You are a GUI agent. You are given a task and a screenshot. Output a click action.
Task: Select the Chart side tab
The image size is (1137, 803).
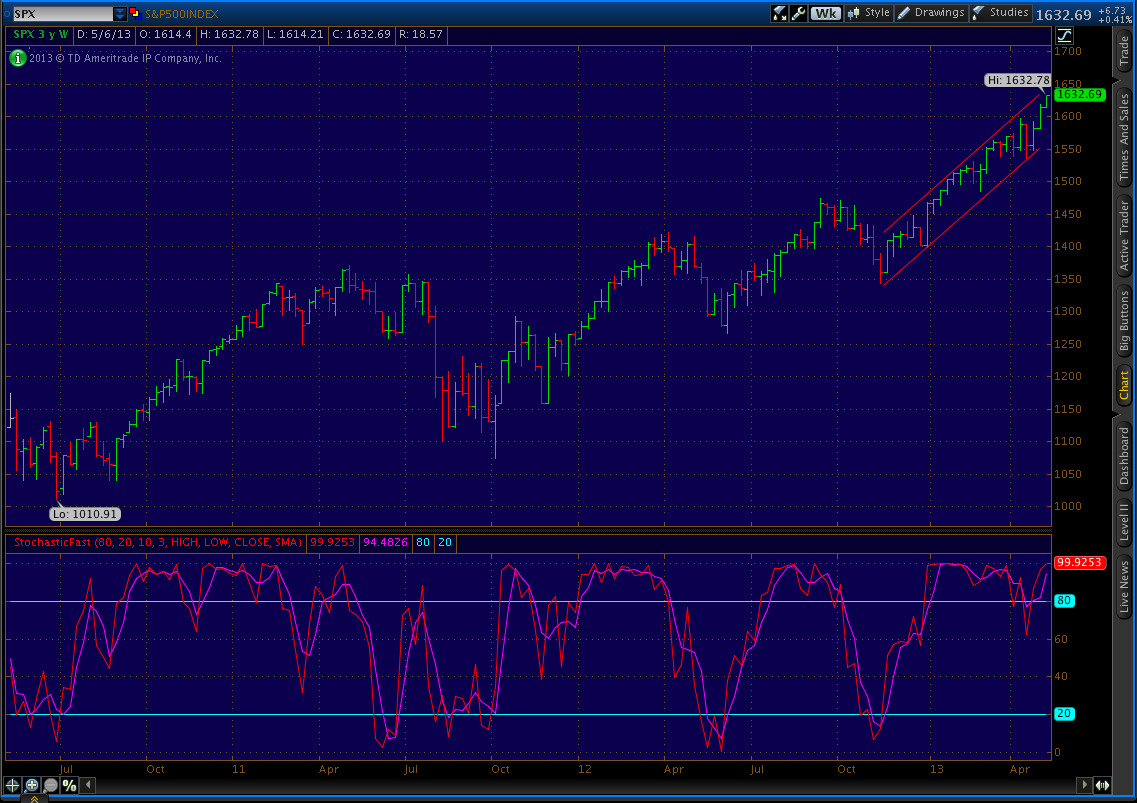[1124, 385]
